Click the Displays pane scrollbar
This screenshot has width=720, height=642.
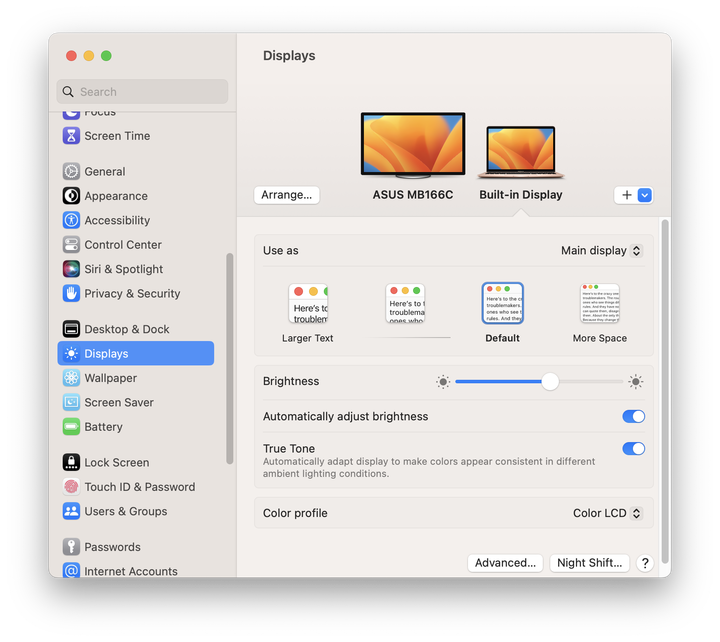click(x=665, y=391)
